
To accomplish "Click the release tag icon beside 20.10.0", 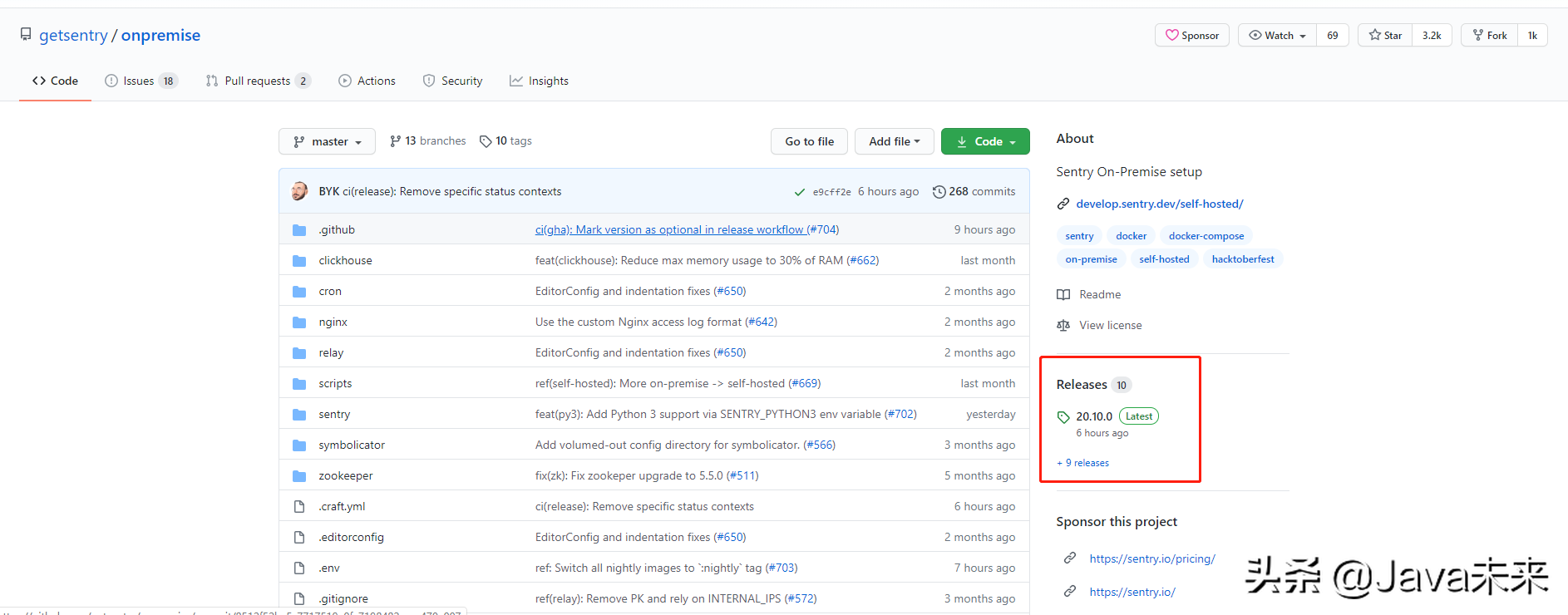I will (1063, 417).
